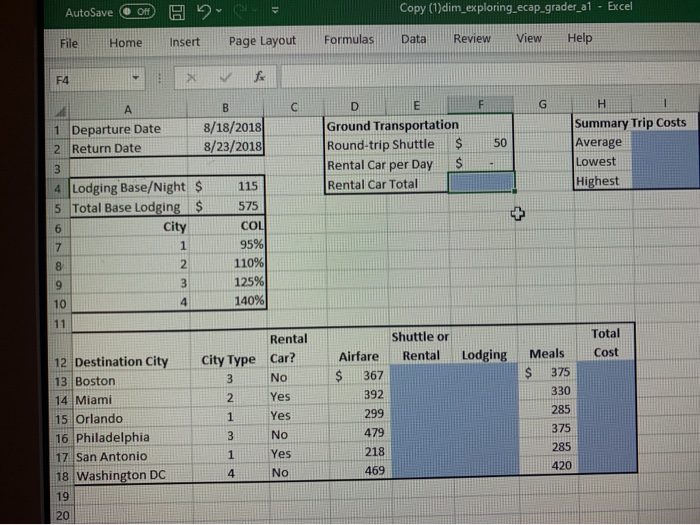
Task: Click the Save disk icon
Action: [177, 12]
